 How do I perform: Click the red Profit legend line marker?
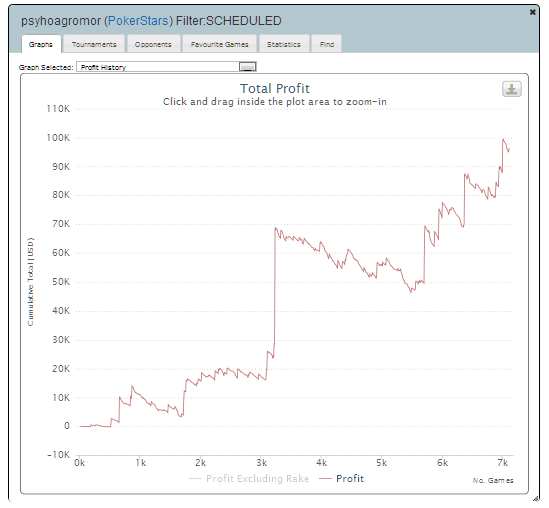coord(325,479)
